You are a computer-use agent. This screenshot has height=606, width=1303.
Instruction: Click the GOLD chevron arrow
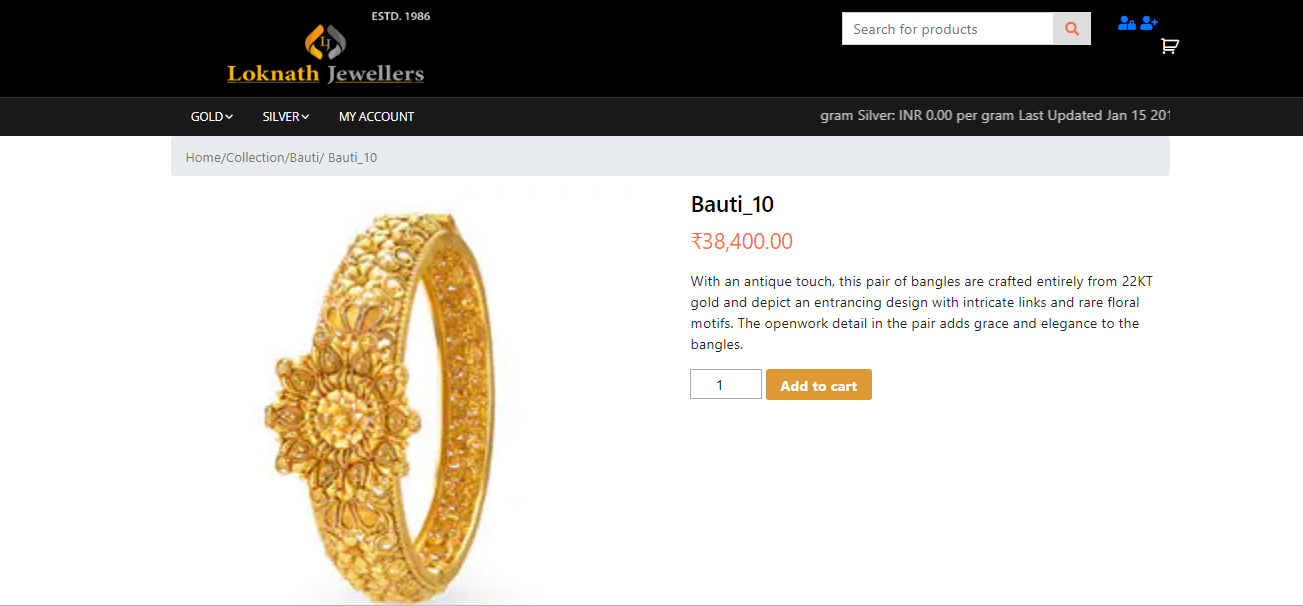(229, 117)
